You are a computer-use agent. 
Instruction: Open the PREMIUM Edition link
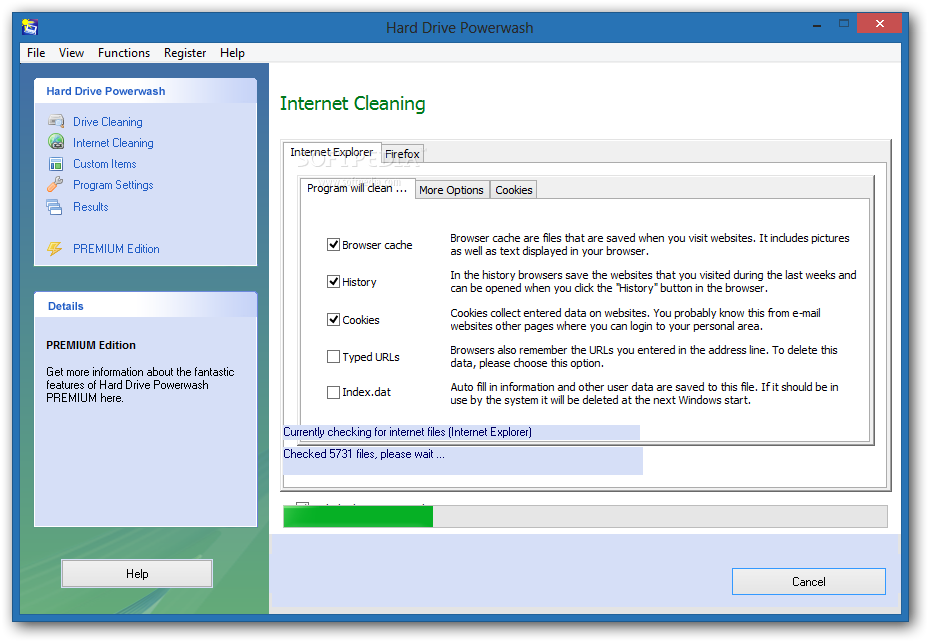(x=116, y=249)
